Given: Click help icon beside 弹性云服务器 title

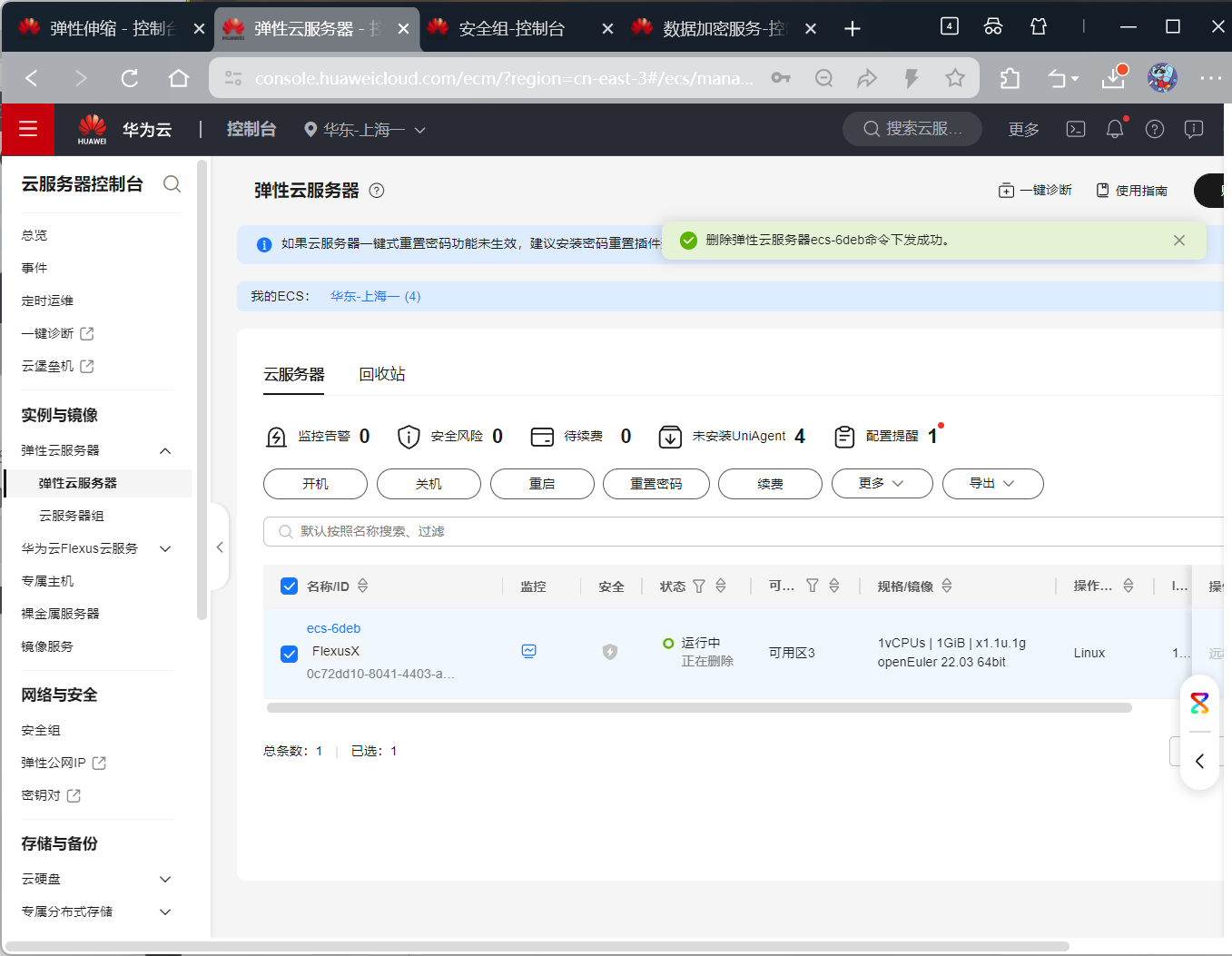Looking at the screenshot, I should (377, 191).
